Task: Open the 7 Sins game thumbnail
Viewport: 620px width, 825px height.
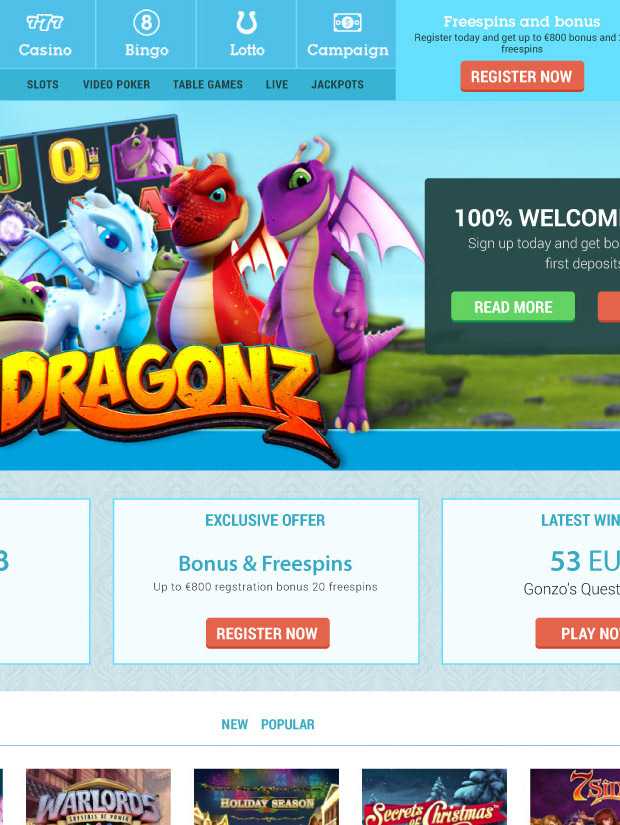Action: click(x=575, y=797)
